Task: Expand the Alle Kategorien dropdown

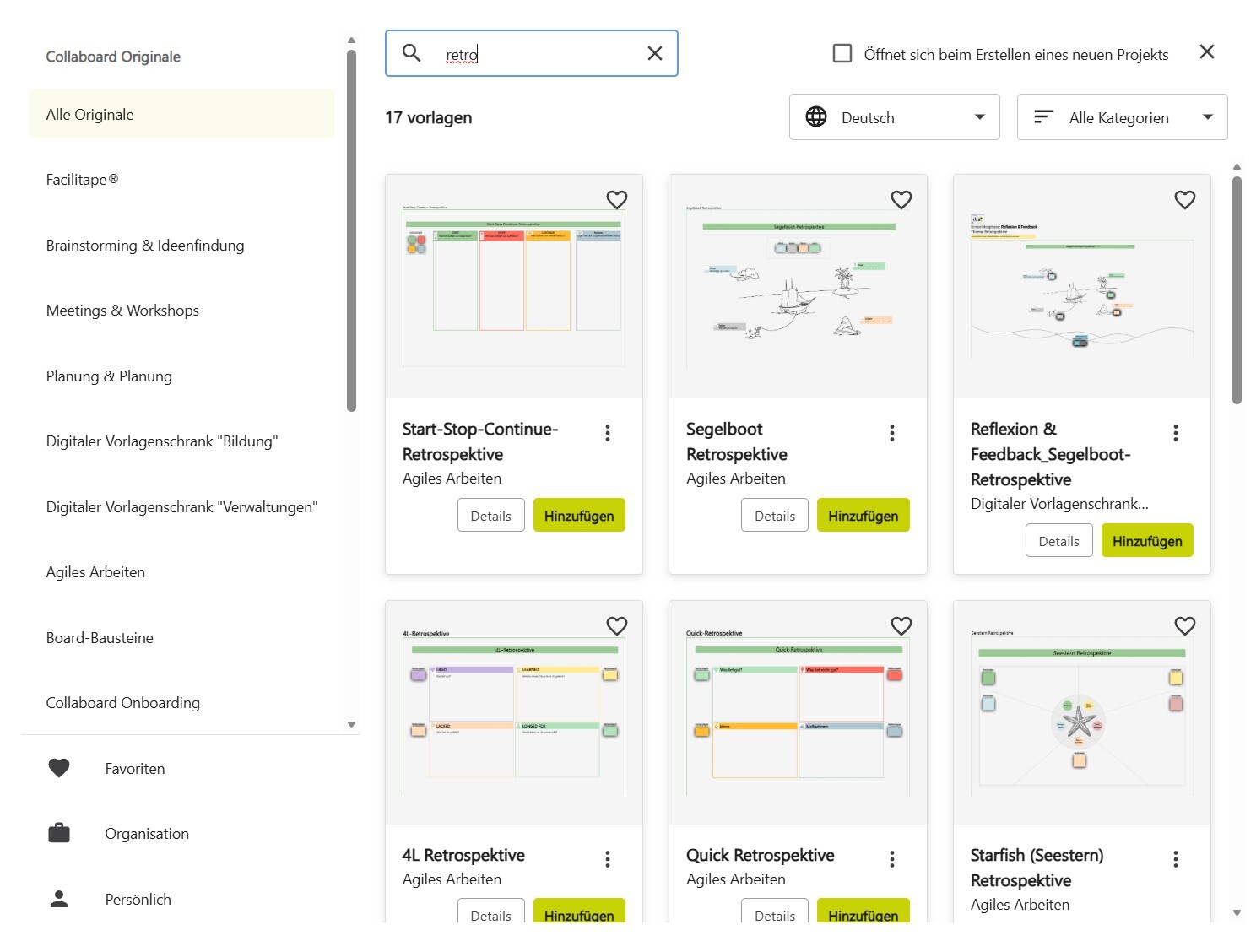Action: [1122, 117]
